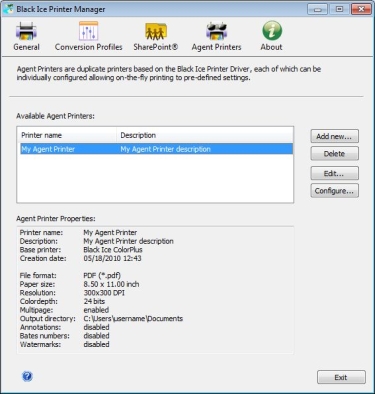Click the Watermarks: label
The height and width of the screenshot is (394, 375).
pos(40,344)
